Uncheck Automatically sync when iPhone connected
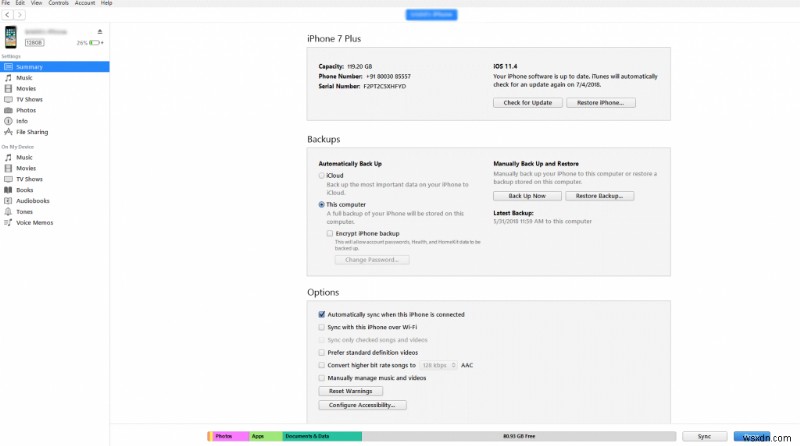 (x=321, y=314)
